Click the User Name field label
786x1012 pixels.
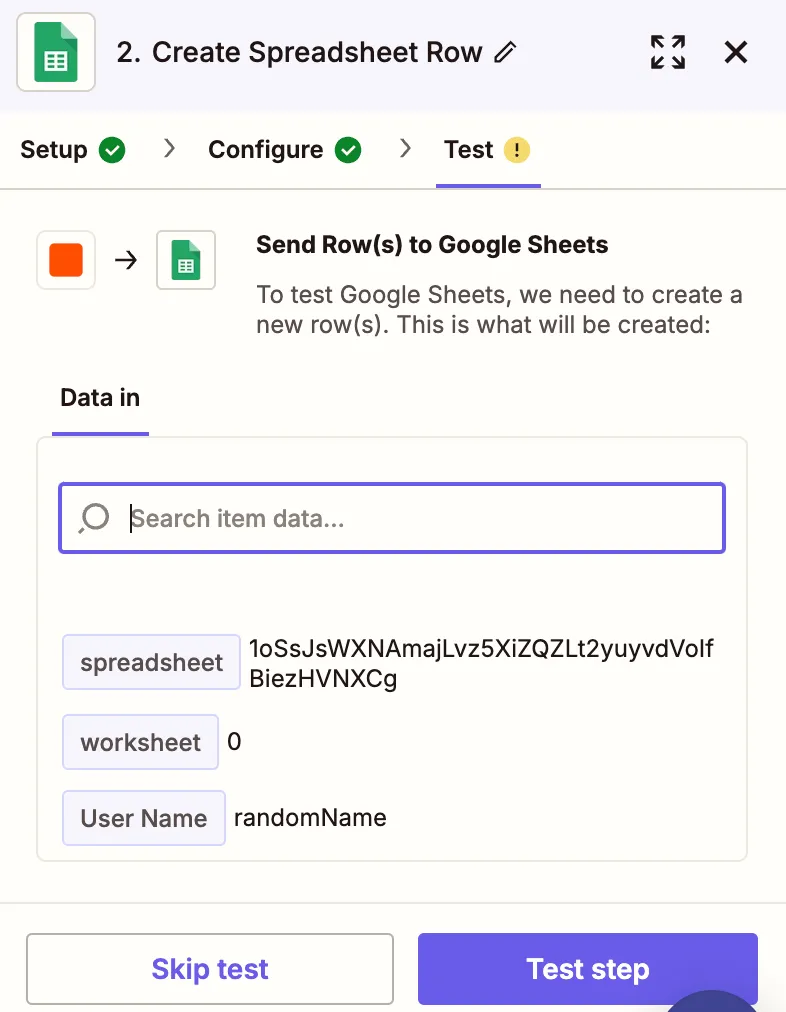[x=144, y=818]
